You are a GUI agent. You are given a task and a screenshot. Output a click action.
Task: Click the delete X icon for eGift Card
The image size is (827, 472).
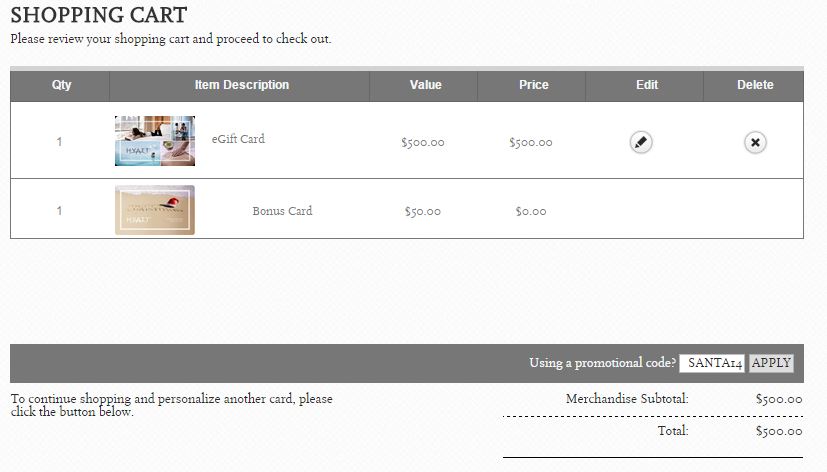755,142
